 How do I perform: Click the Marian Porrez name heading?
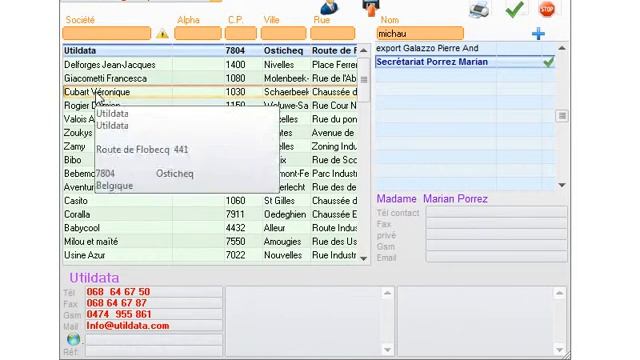[455, 199]
